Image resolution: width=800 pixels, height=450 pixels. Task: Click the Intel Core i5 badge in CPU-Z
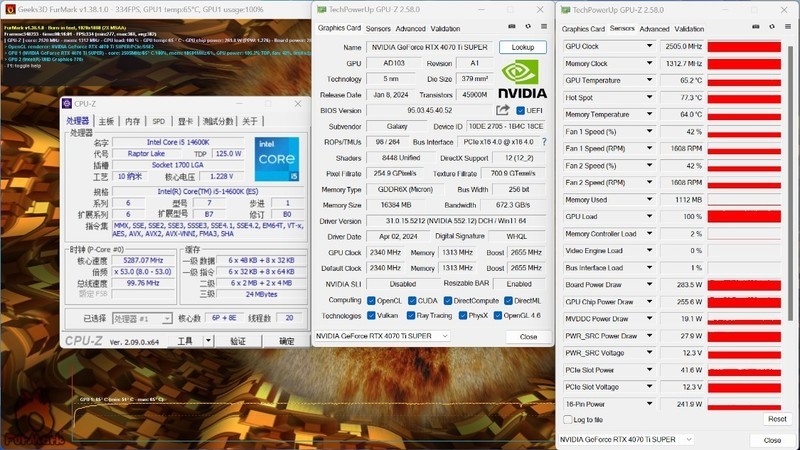point(273,158)
